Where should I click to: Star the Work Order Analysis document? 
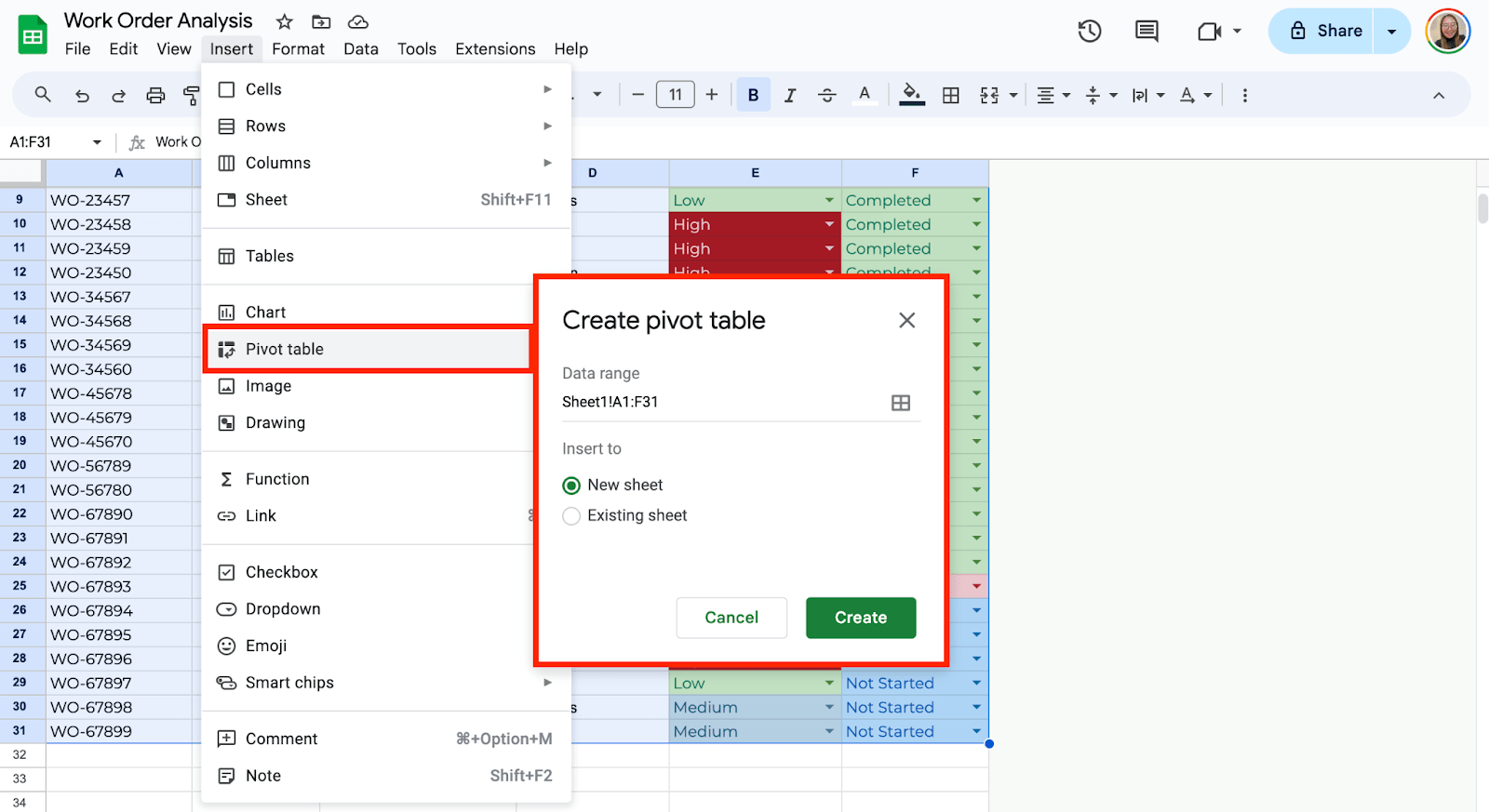click(x=285, y=21)
